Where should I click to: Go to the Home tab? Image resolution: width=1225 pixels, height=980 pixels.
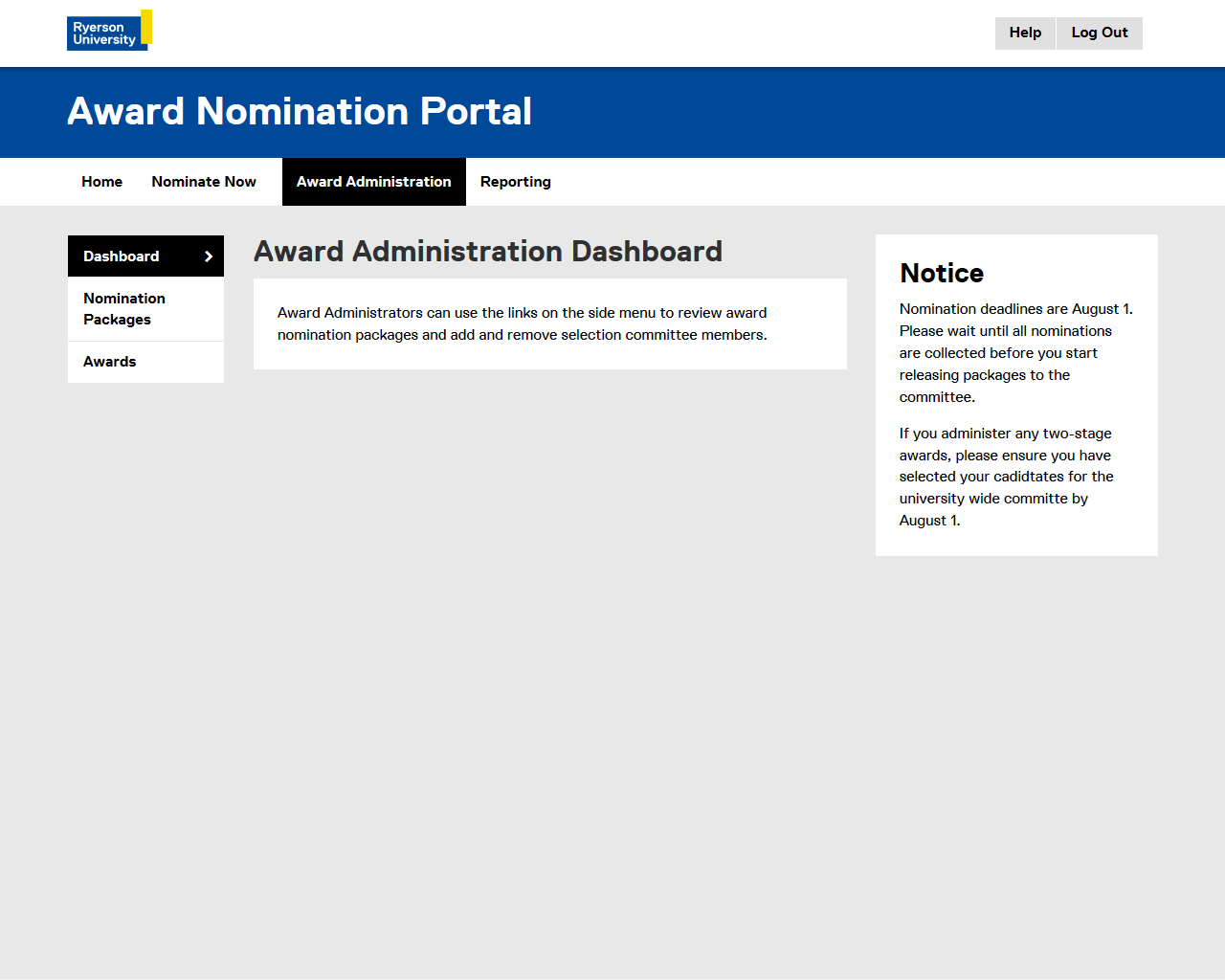pyautogui.click(x=101, y=182)
